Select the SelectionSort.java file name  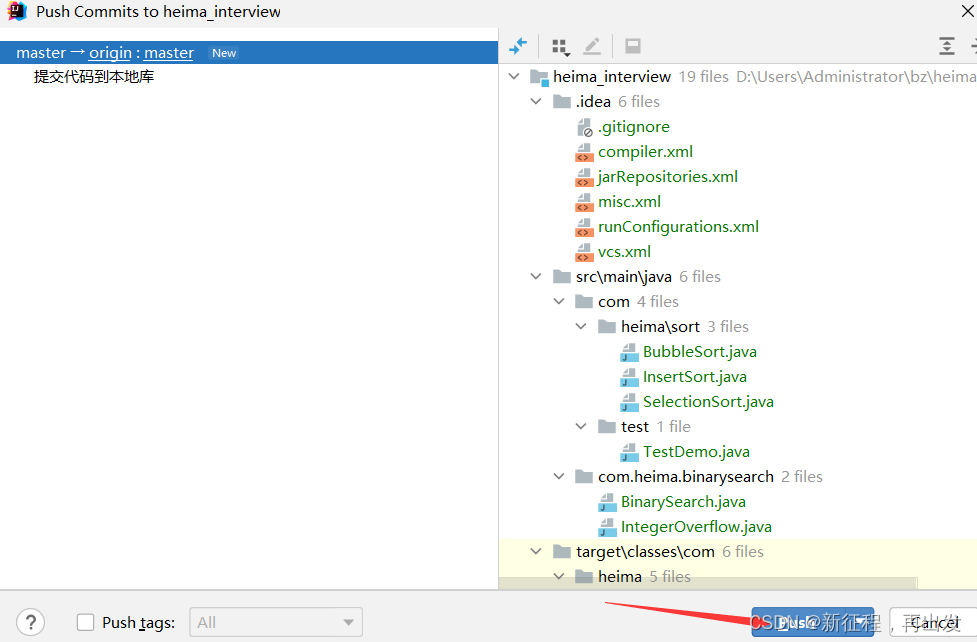(708, 402)
